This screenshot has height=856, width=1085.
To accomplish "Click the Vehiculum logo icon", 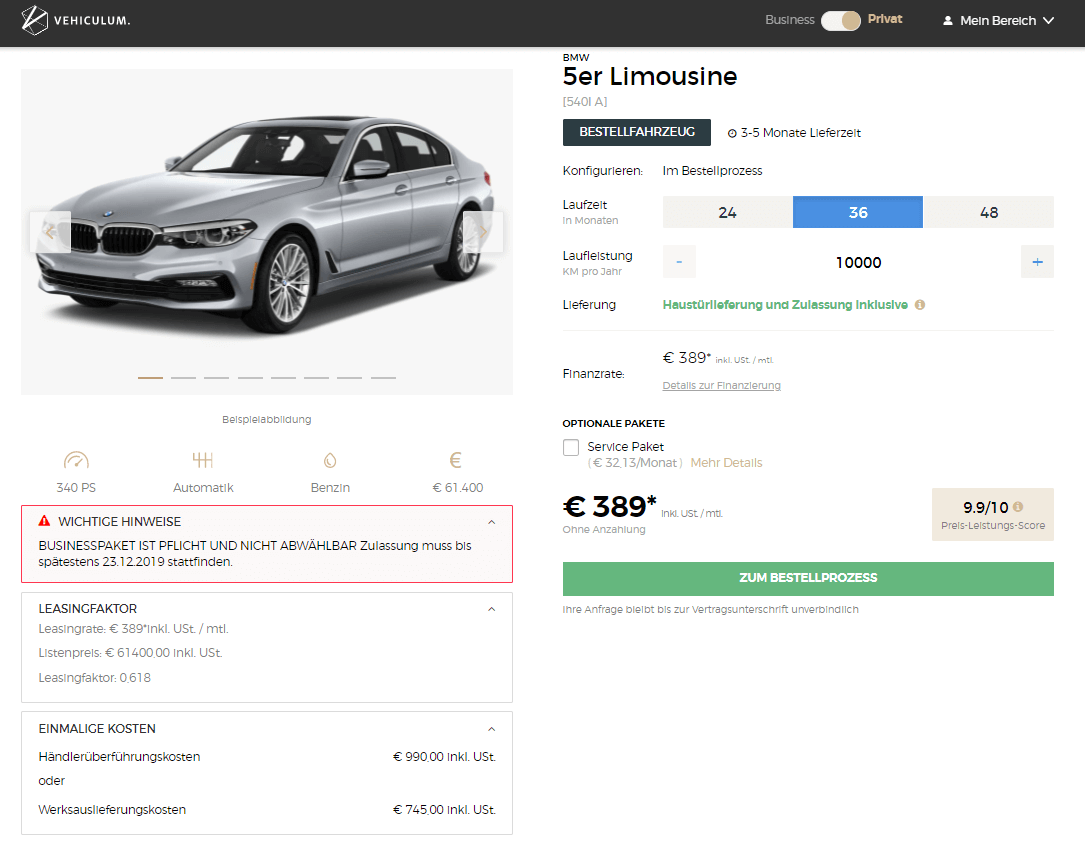I will pyautogui.click(x=35, y=20).
